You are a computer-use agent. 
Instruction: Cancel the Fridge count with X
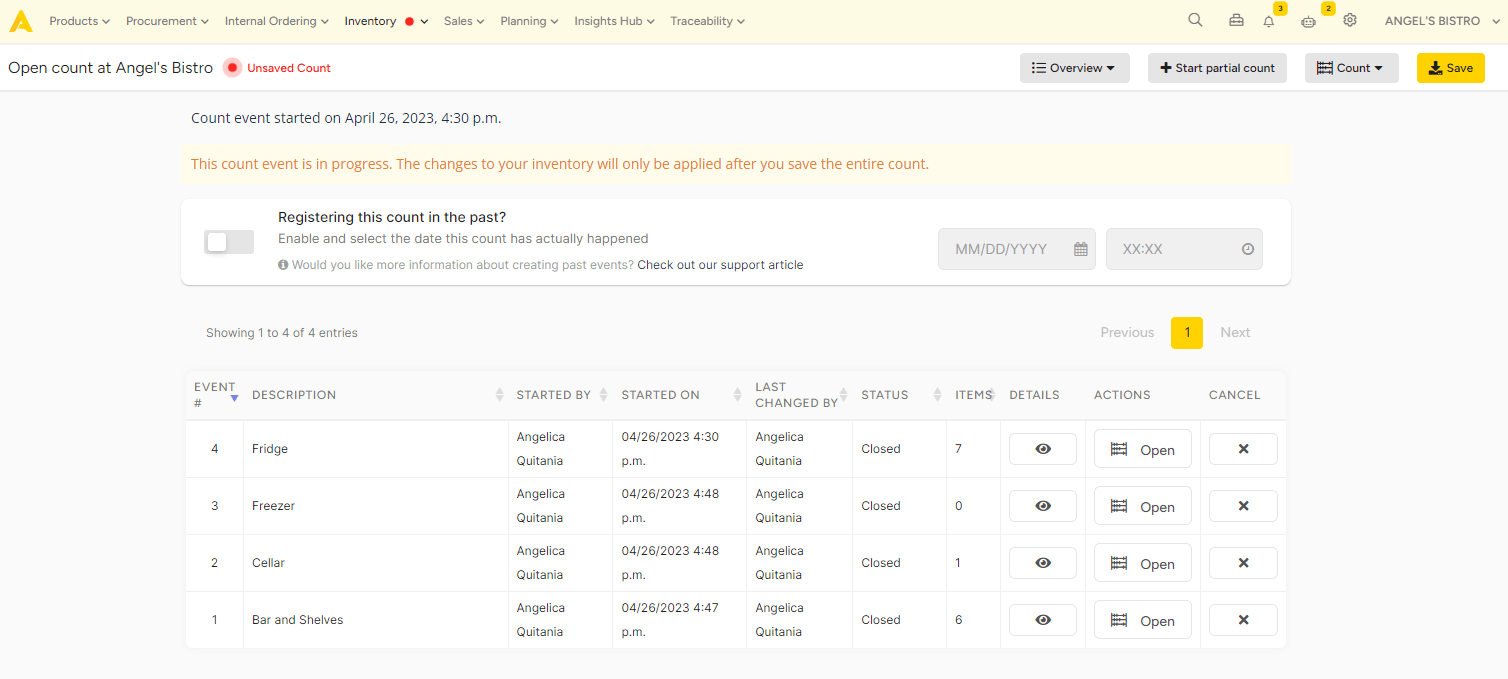1243,449
